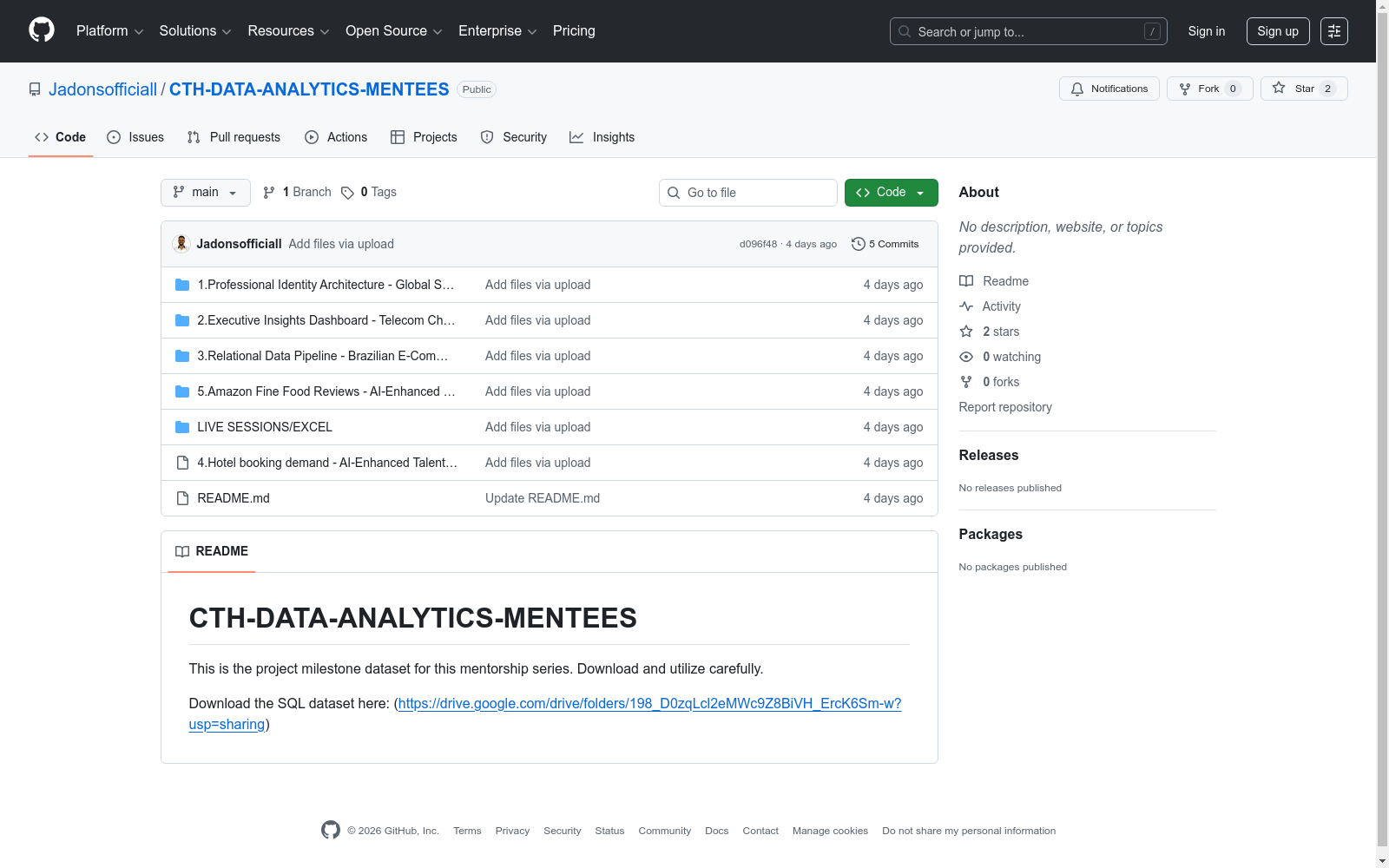Open the CTH-DATA-ANALYTICS-MENTEES repository link
This screenshot has width=1389, height=868.
point(309,89)
